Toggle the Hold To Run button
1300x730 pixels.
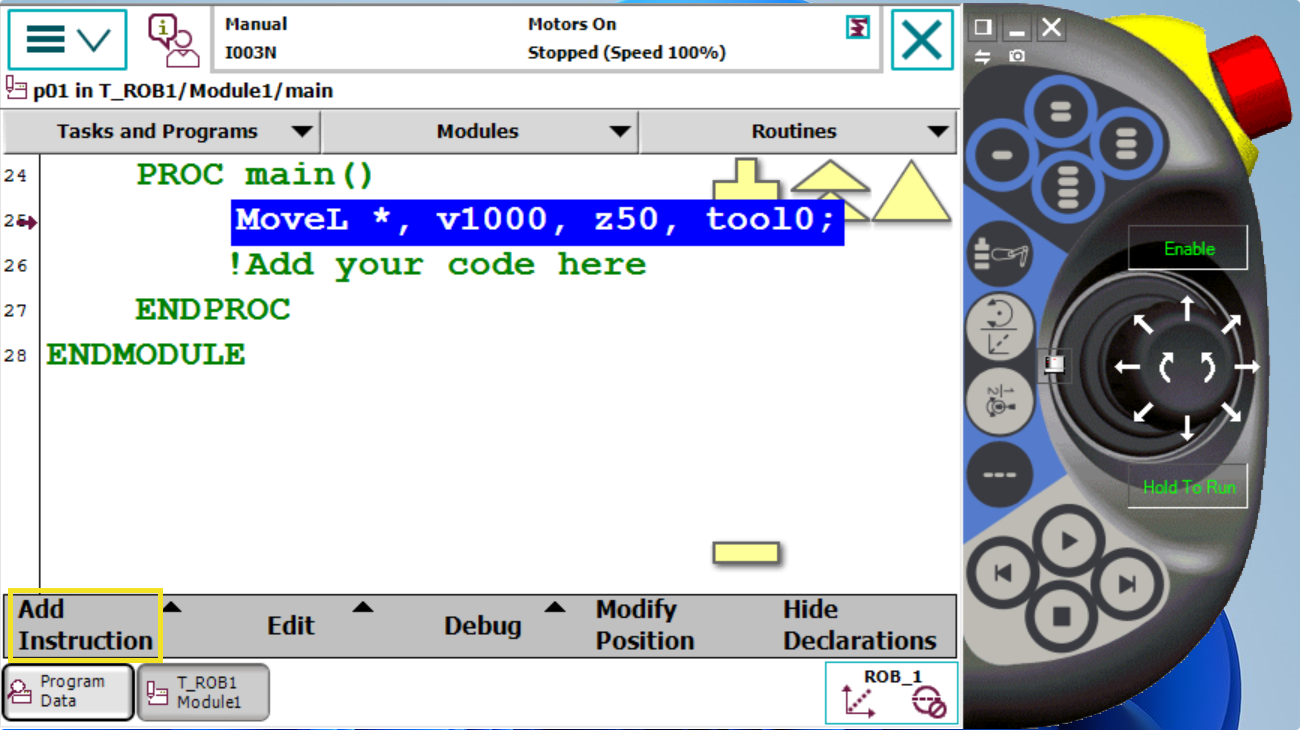pos(1188,487)
